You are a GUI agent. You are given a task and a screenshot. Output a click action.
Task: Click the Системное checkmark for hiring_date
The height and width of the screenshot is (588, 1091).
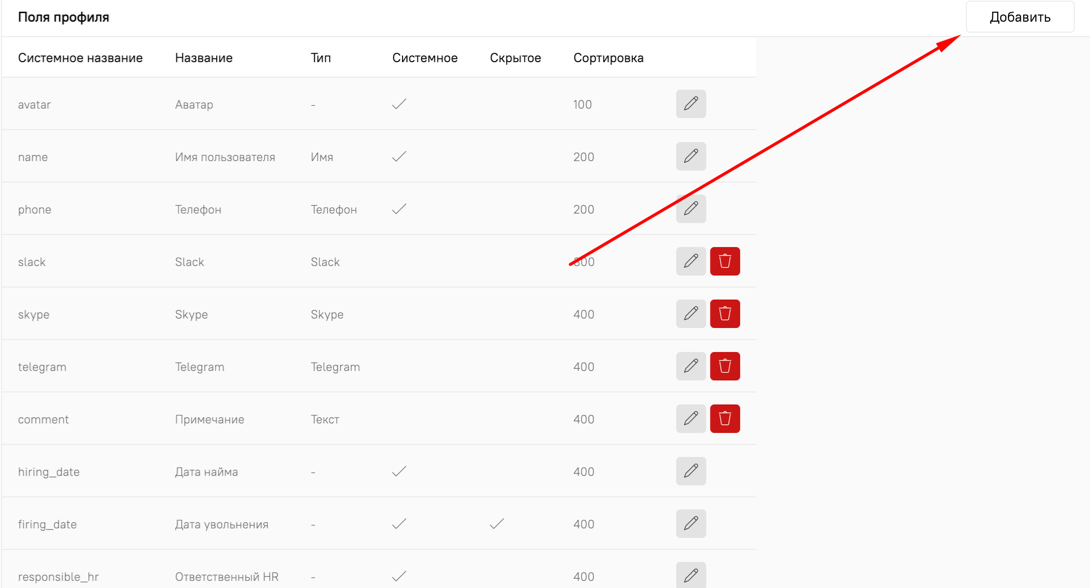(x=399, y=472)
